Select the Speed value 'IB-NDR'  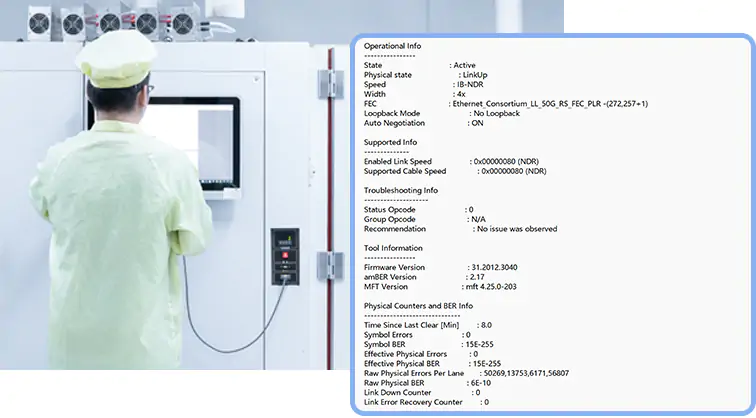tap(470, 84)
